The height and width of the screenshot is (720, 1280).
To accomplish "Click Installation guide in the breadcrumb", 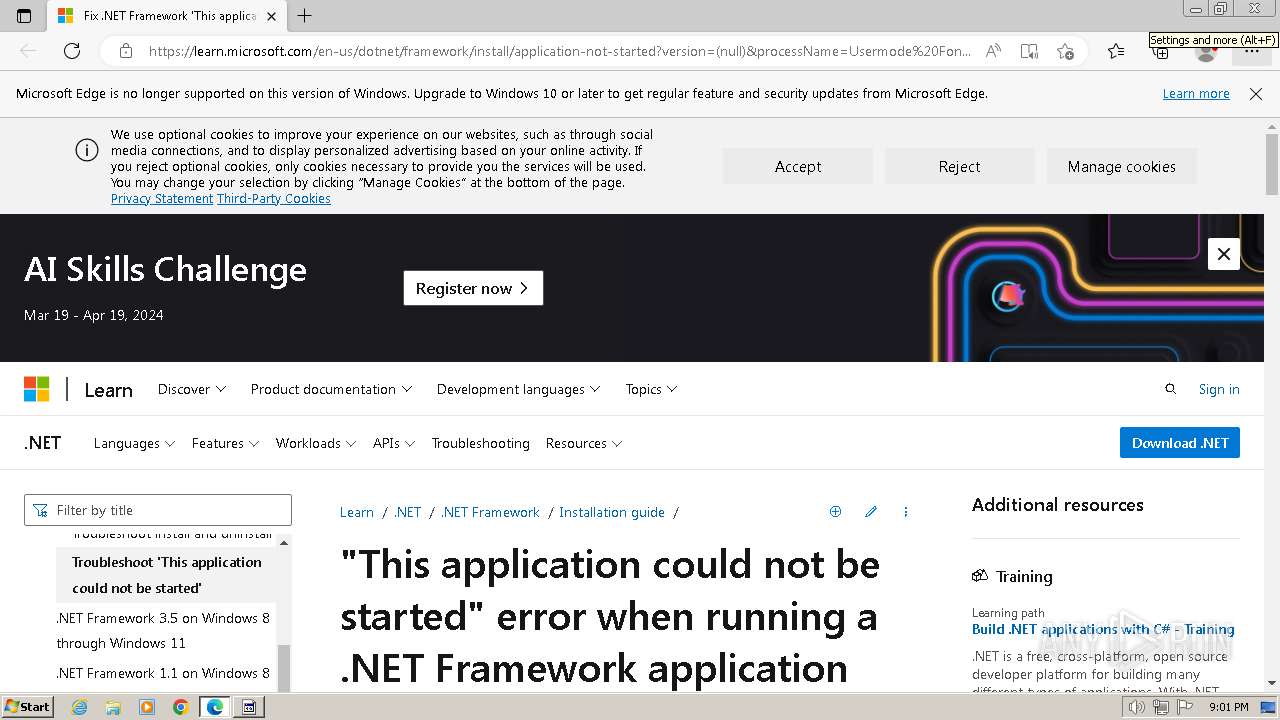I will (612, 512).
